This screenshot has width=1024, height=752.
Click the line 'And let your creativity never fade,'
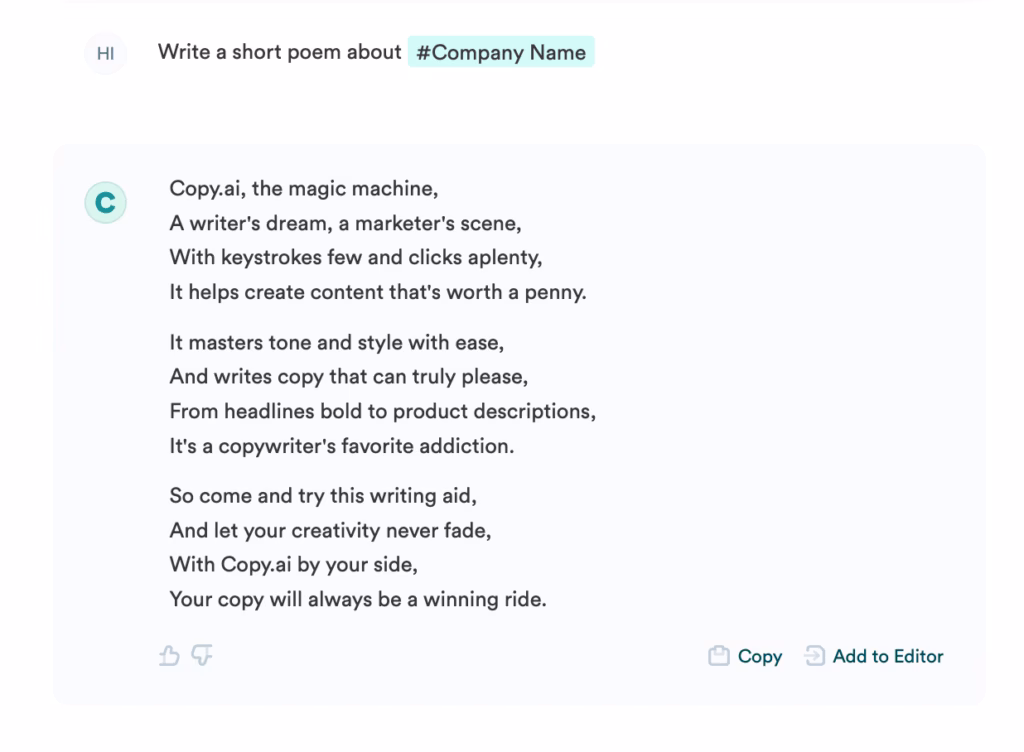click(x=330, y=531)
